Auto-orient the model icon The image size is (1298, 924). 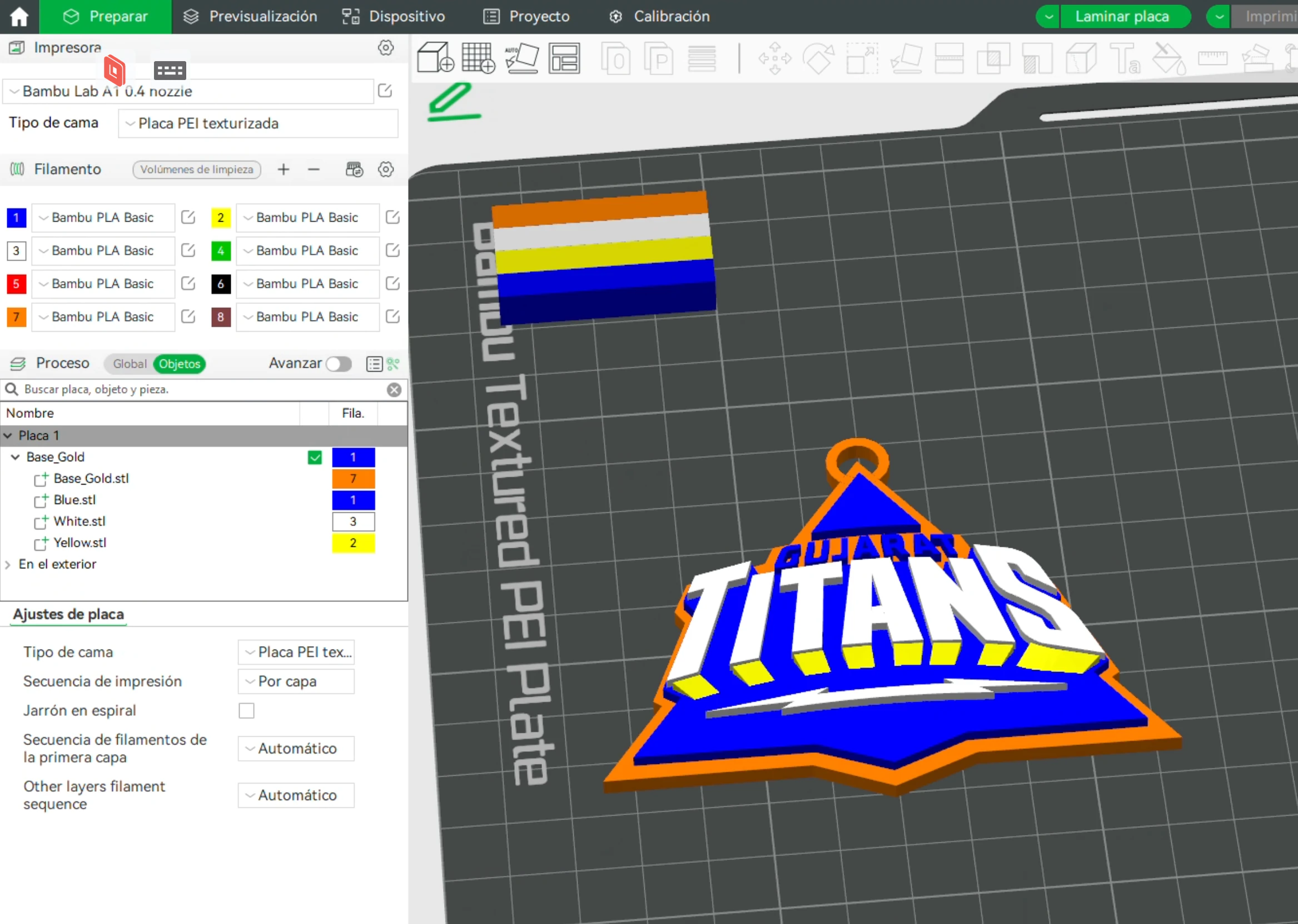tap(521, 57)
